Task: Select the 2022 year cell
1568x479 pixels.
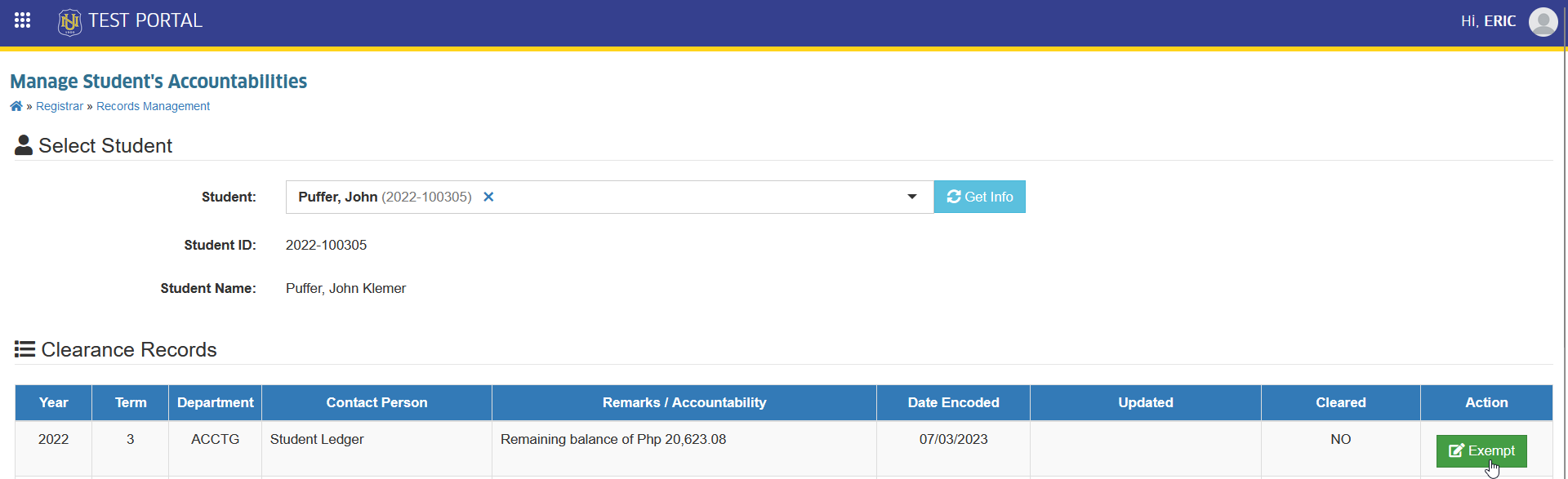Action: click(53, 448)
